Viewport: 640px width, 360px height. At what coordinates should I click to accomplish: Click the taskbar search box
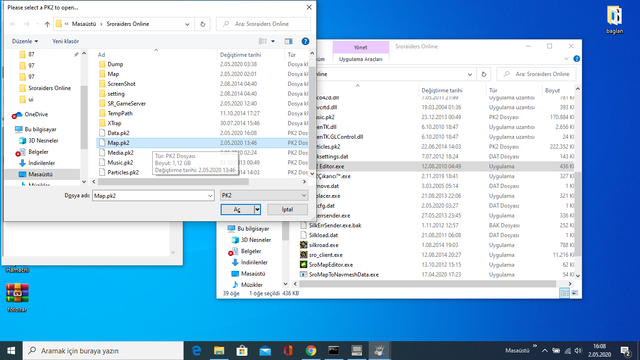coord(103,351)
